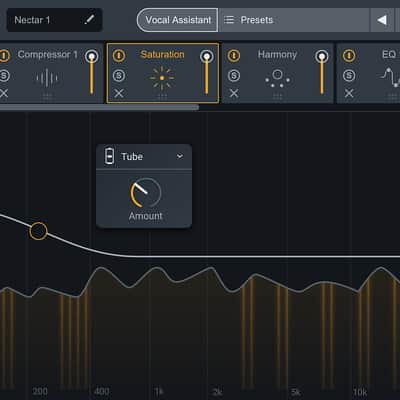This screenshot has width=400, height=400.
Task: Select the filter node on the curve
Action: tap(38, 231)
